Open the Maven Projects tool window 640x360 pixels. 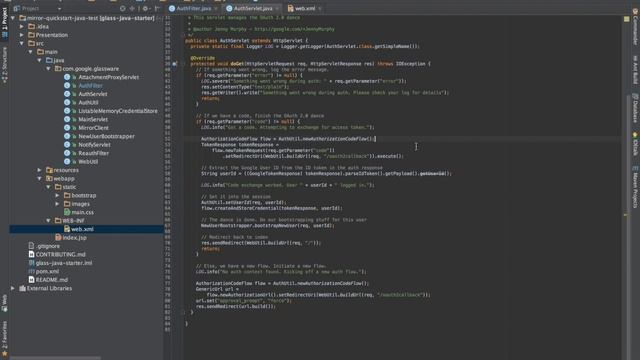[x=635, y=187]
